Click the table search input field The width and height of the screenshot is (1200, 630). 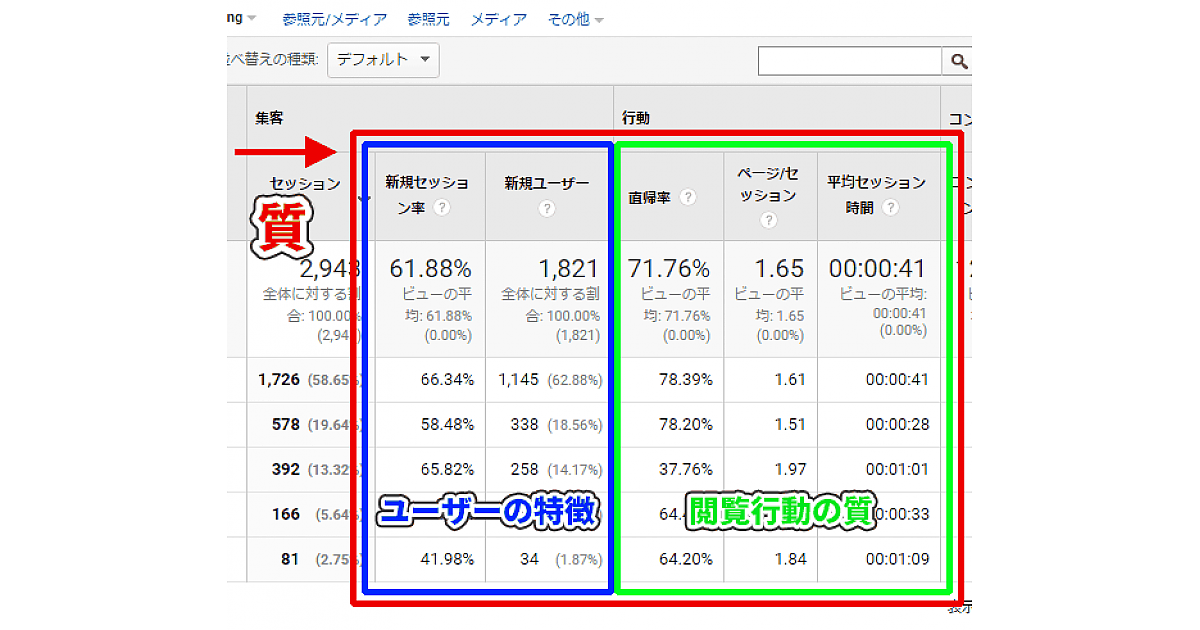point(850,62)
